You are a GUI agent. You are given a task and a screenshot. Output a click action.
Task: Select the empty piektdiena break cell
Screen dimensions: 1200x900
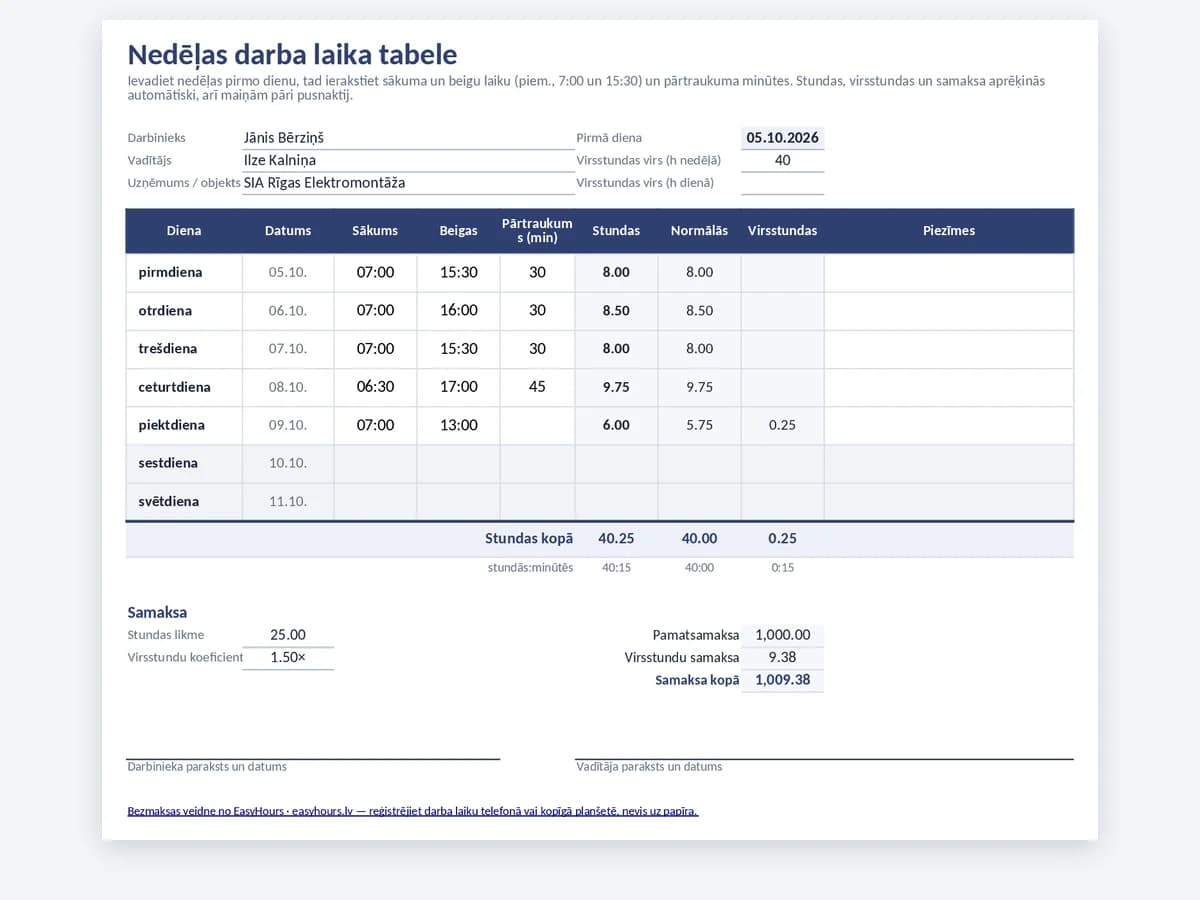coord(537,425)
